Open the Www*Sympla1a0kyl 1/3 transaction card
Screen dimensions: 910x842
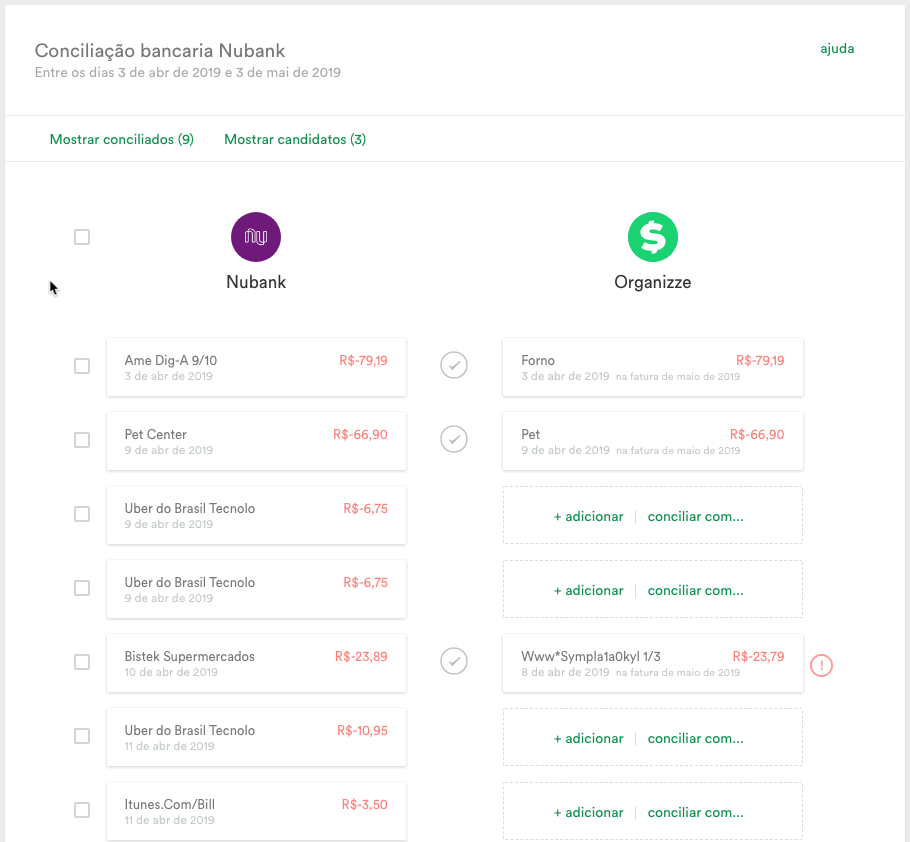pos(653,663)
